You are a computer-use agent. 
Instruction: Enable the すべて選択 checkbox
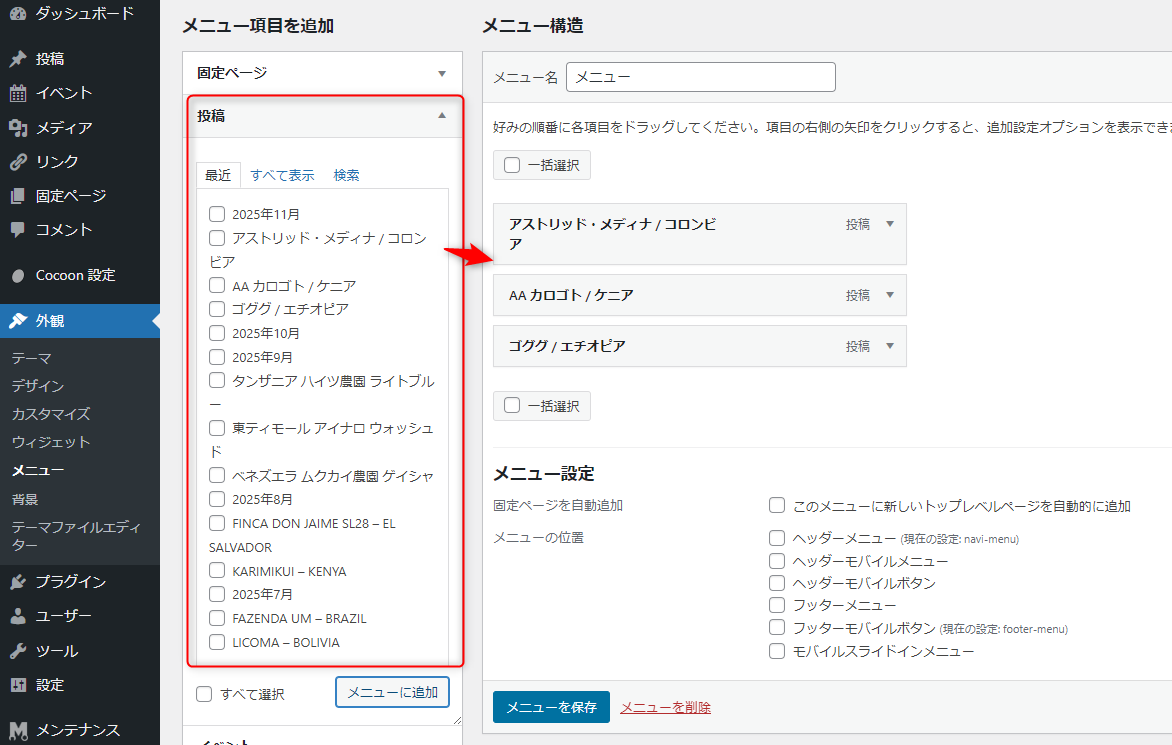[205, 694]
